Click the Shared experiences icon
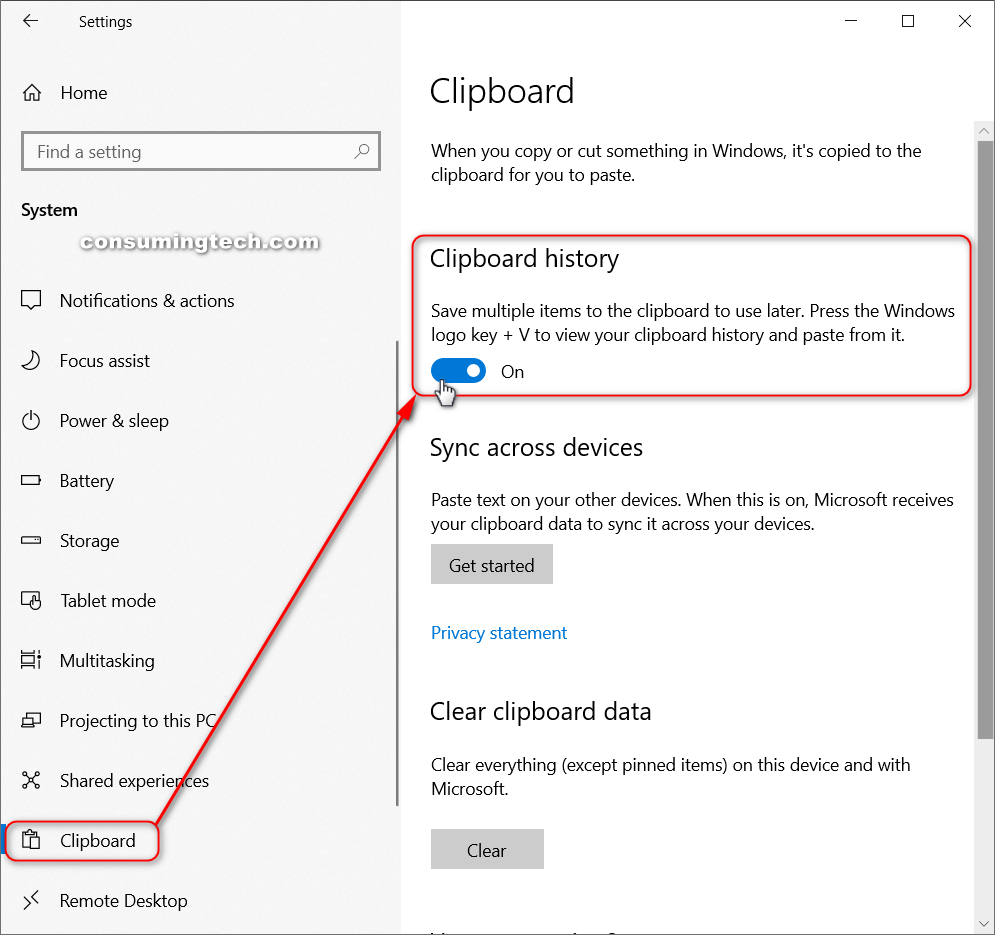The image size is (995, 935). [x=31, y=780]
